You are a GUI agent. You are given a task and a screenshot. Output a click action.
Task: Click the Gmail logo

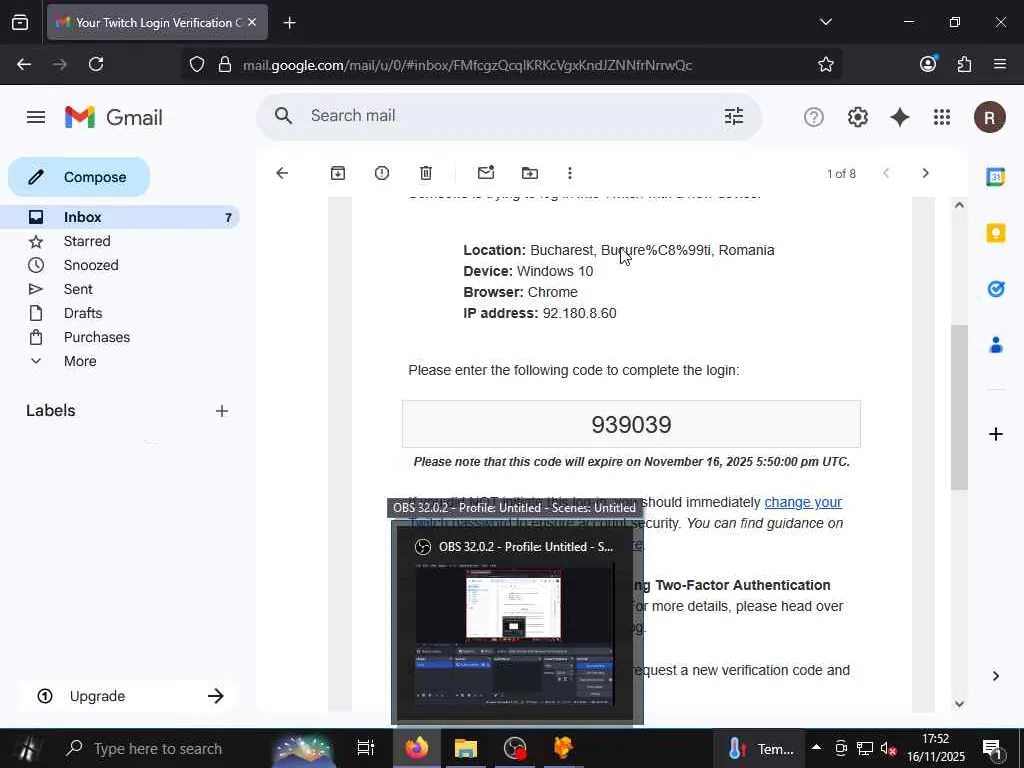[114, 118]
